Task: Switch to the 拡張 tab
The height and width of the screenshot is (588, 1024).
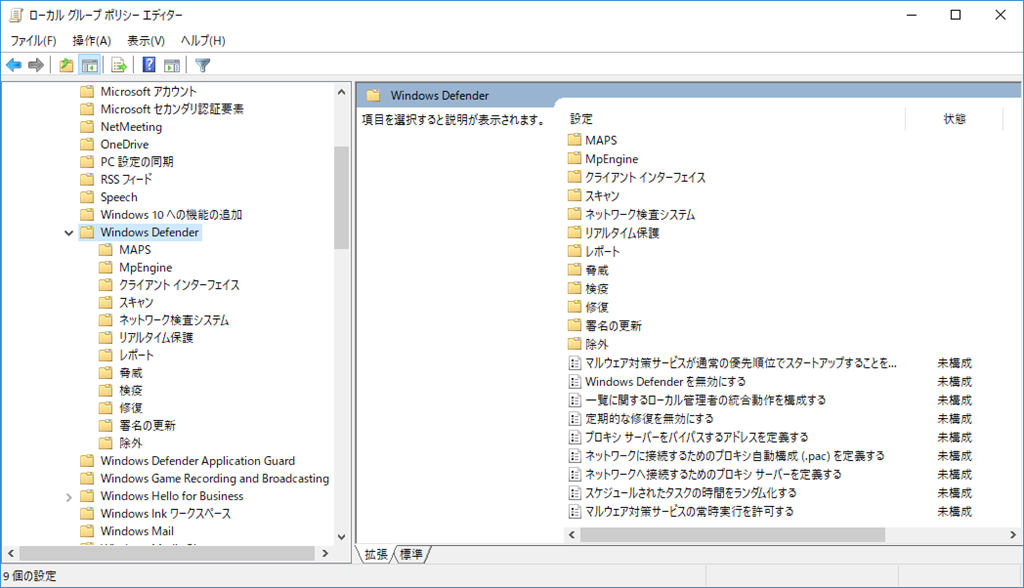Action: pos(376,554)
